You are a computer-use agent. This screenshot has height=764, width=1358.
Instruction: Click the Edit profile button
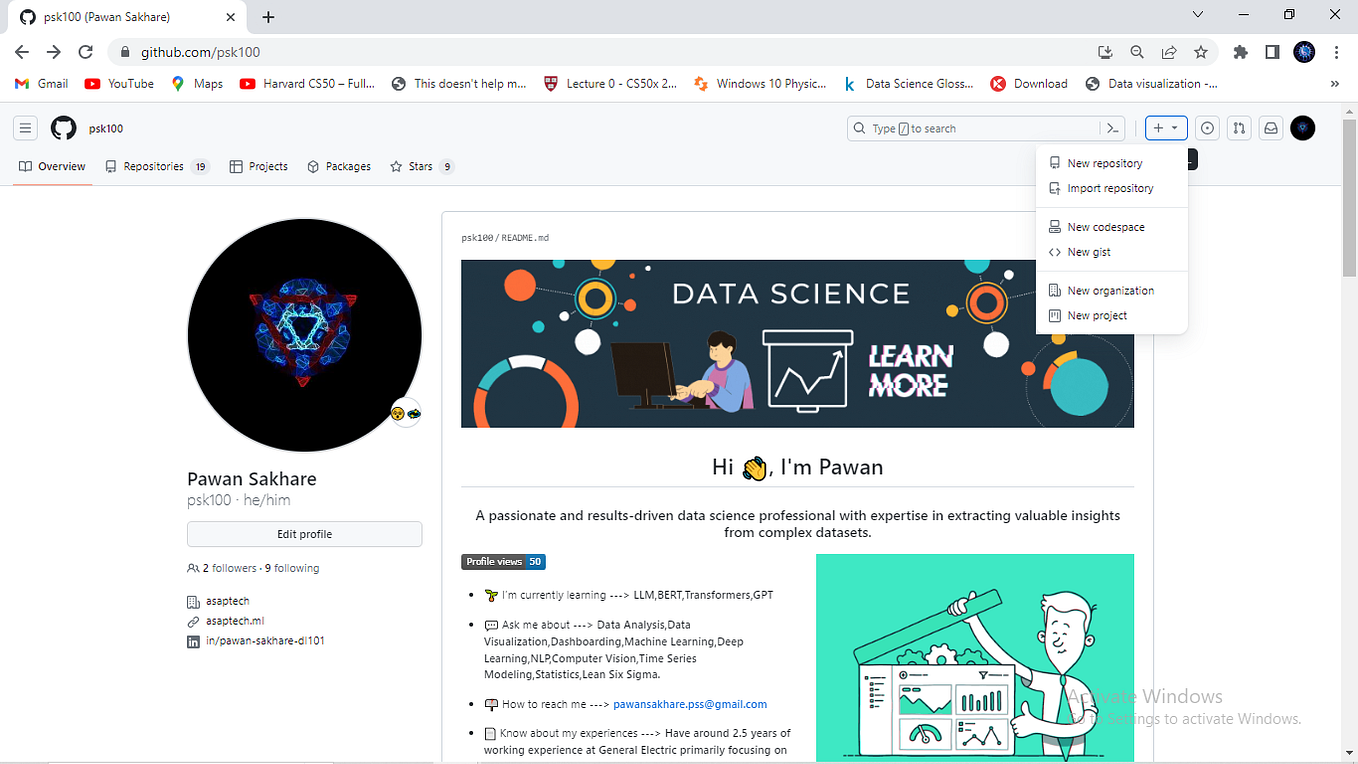click(x=304, y=534)
